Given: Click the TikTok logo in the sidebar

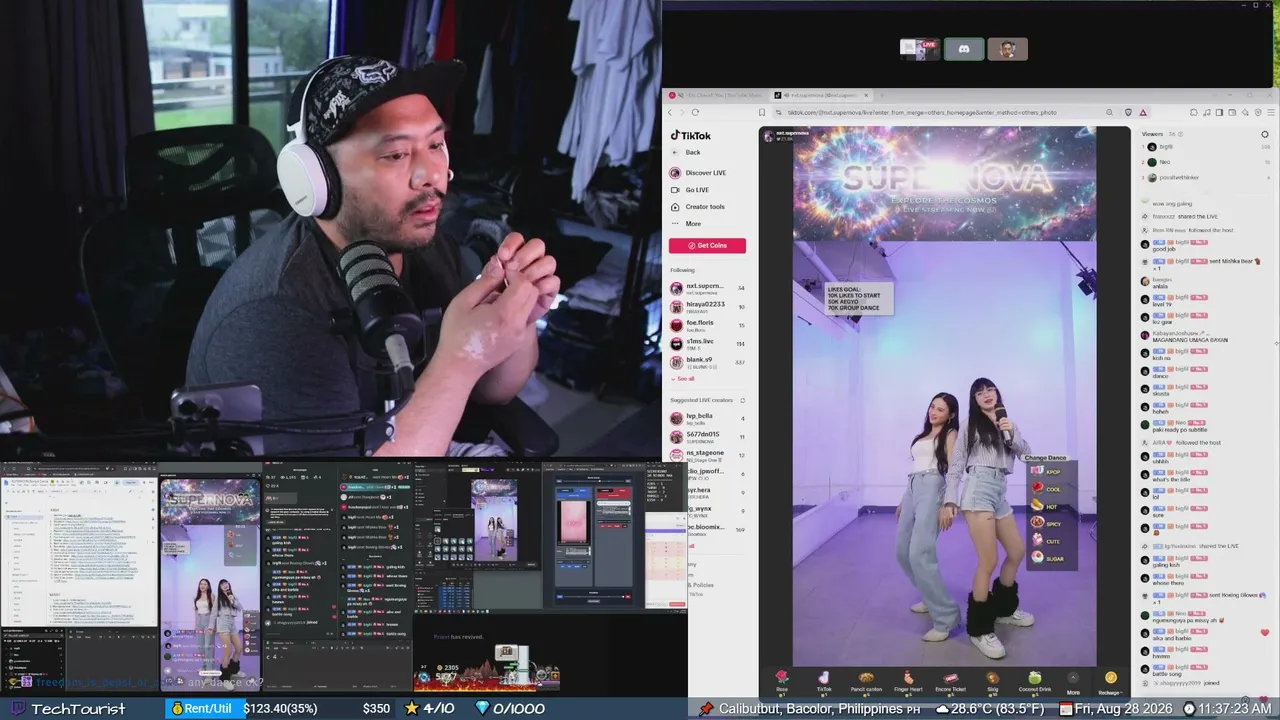Looking at the screenshot, I should pos(690,135).
